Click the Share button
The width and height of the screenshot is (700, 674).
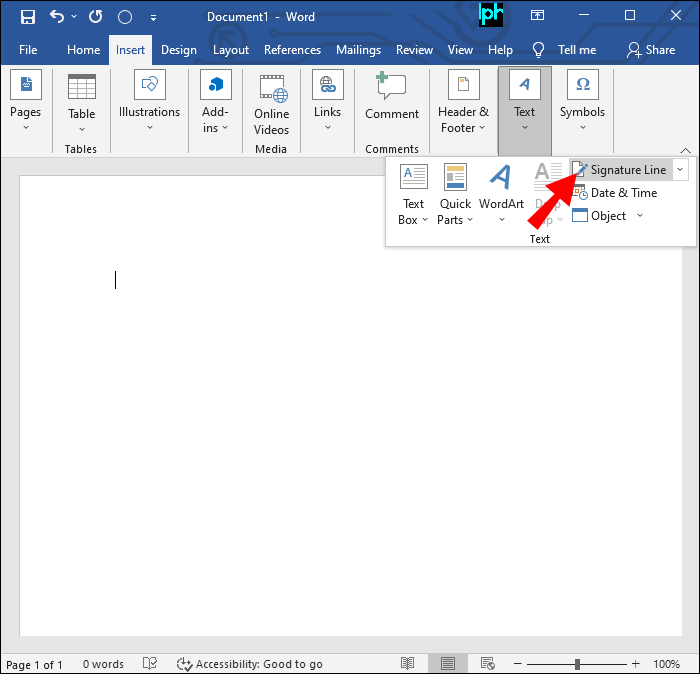[651, 50]
